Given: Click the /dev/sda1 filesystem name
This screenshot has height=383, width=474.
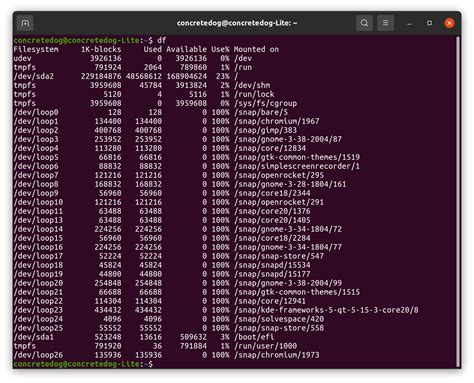Looking at the screenshot, I should [x=34, y=337].
